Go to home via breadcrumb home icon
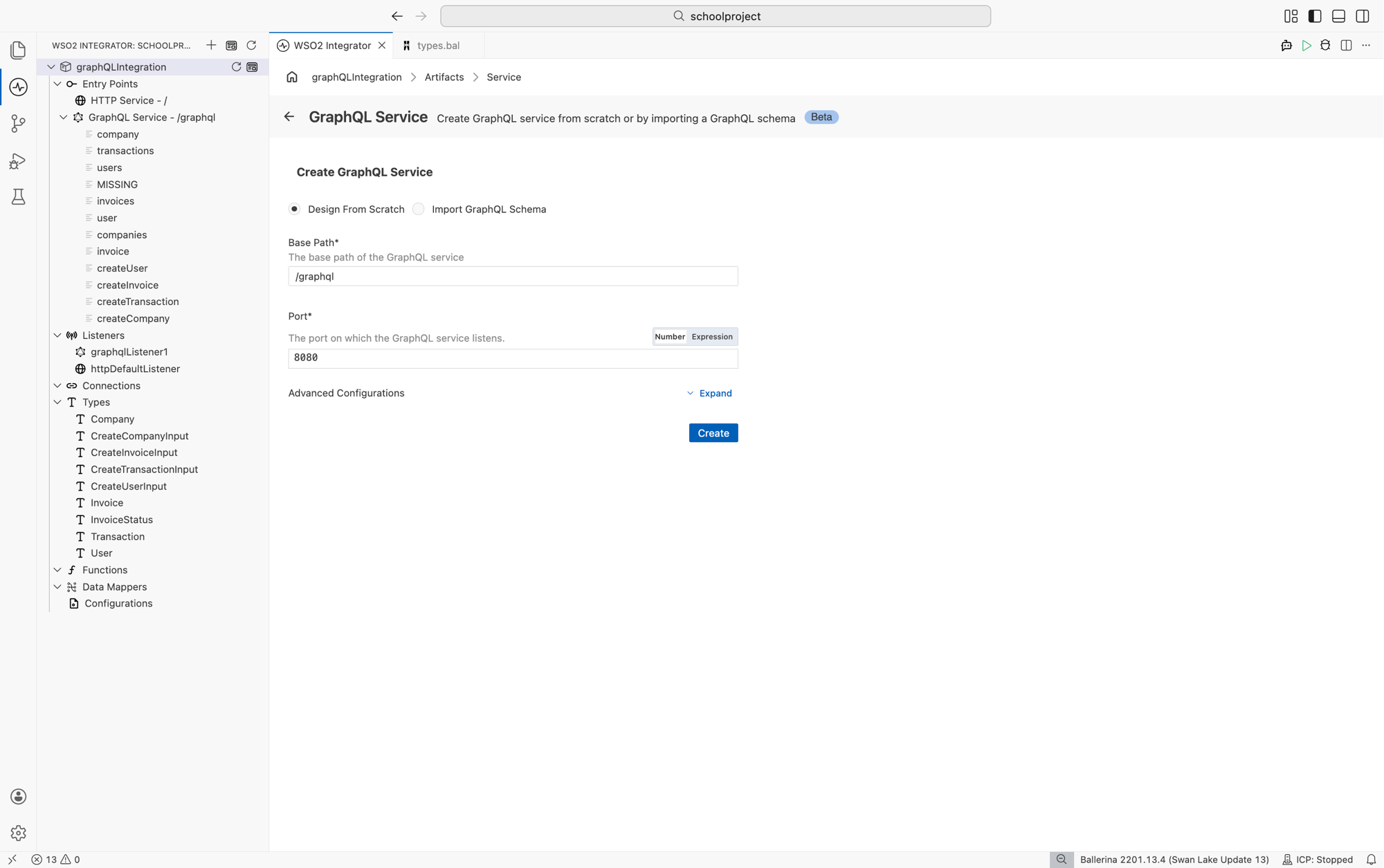Viewport: 1384px width, 868px height. tap(292, 77)
